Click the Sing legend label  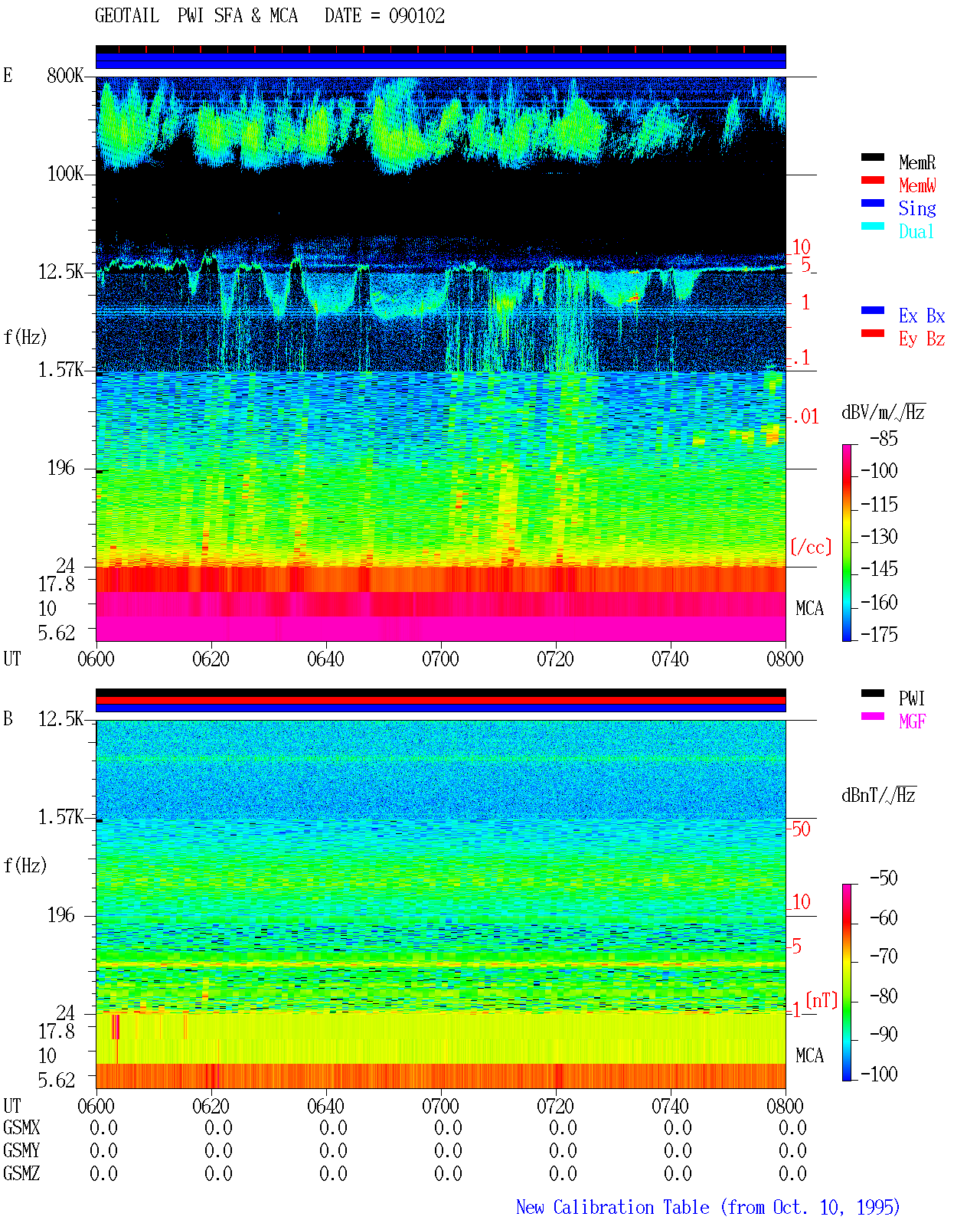coord(917,208)
